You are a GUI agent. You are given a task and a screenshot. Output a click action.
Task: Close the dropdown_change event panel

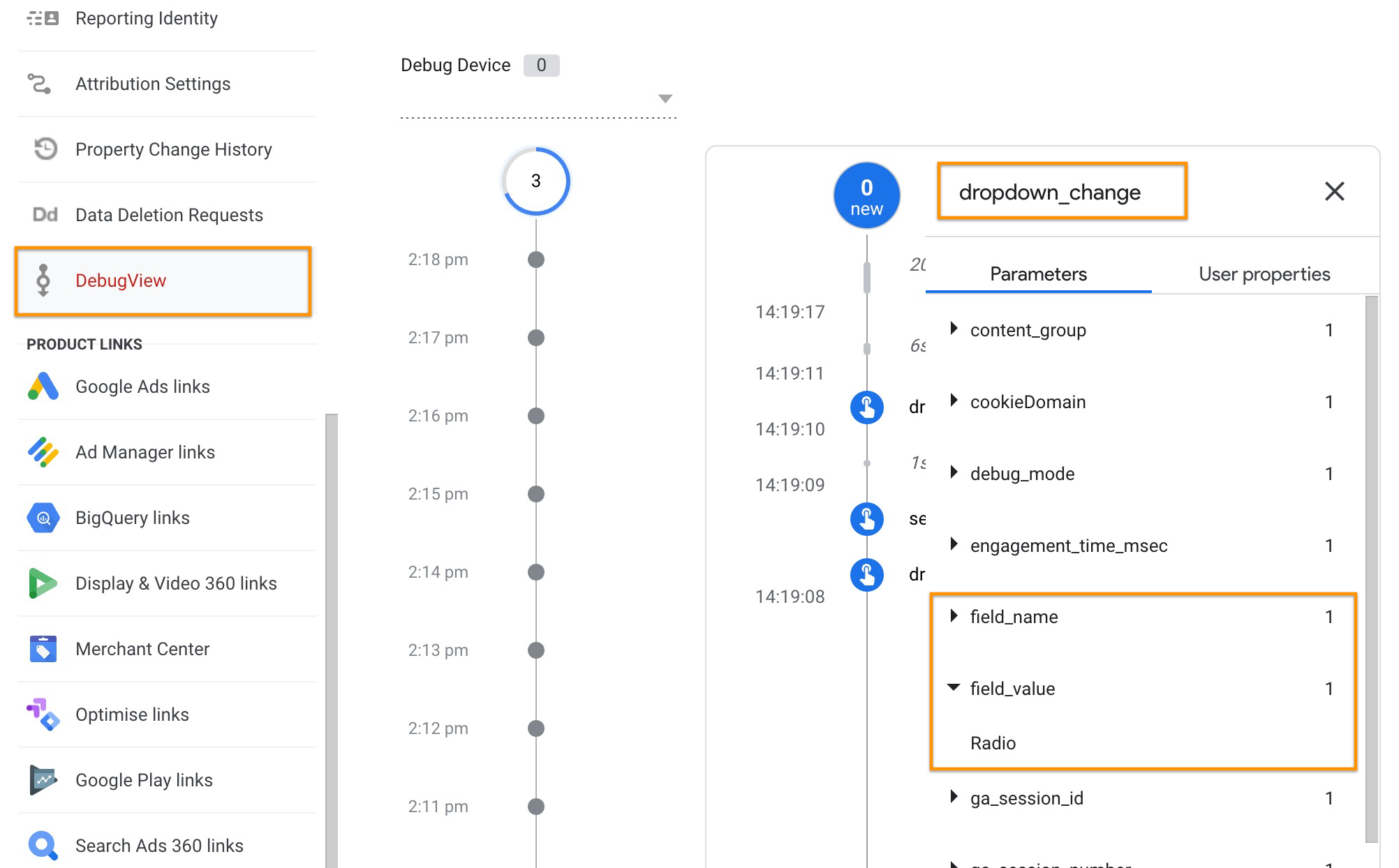point(1334,192)
